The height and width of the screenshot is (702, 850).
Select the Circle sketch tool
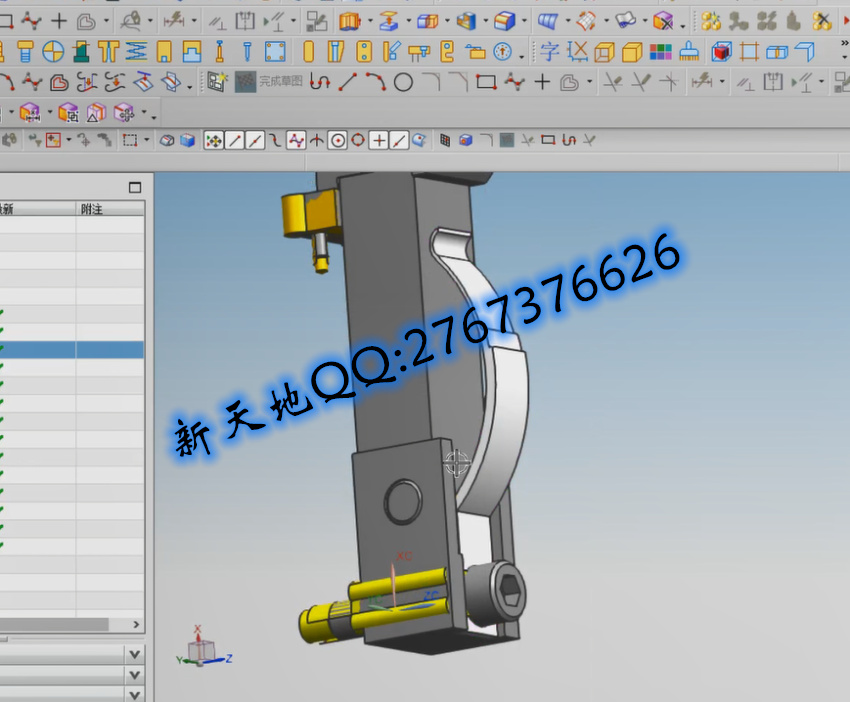point(403,83)
